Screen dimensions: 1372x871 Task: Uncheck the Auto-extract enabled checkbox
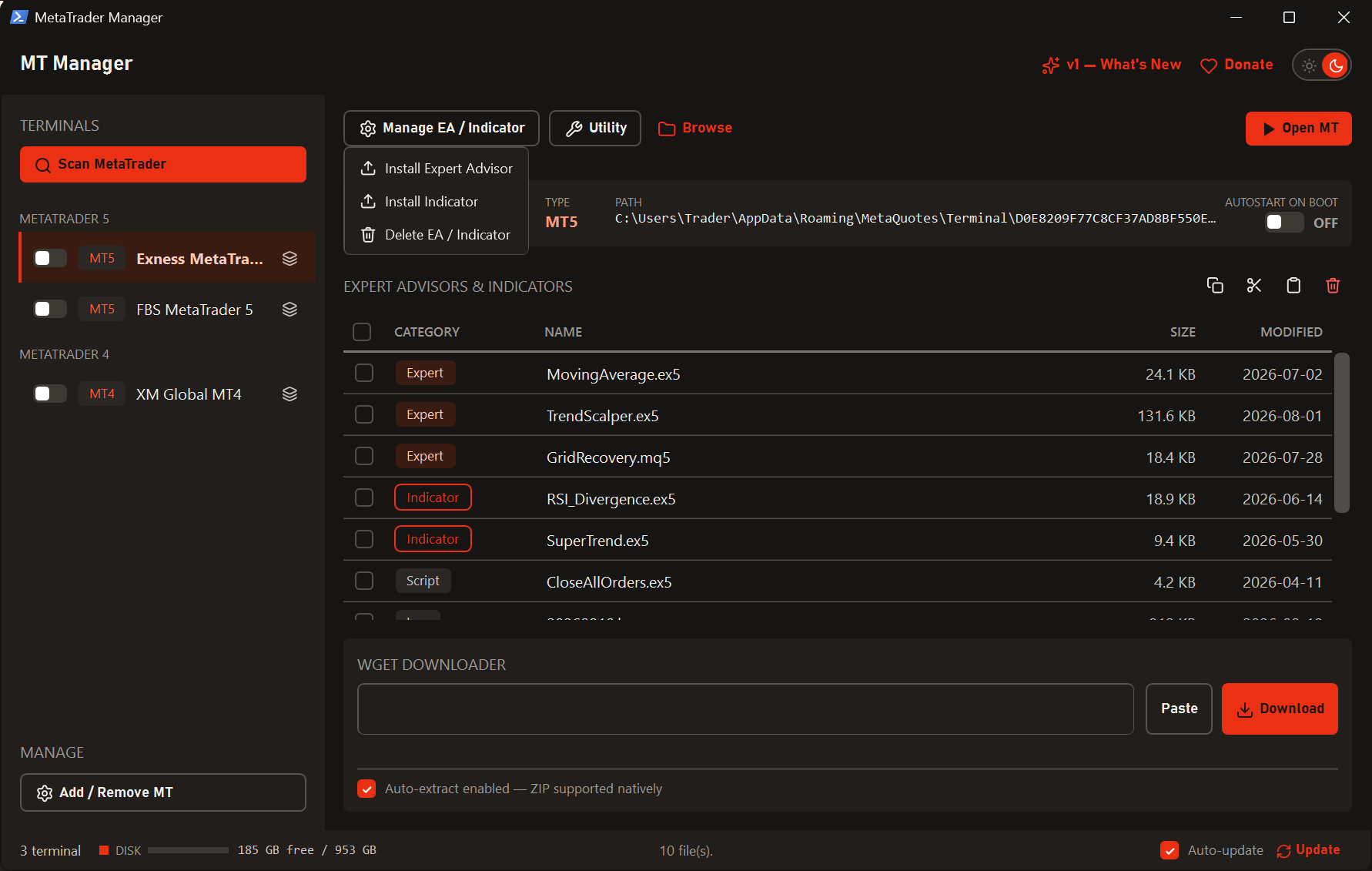click(366, 789)
